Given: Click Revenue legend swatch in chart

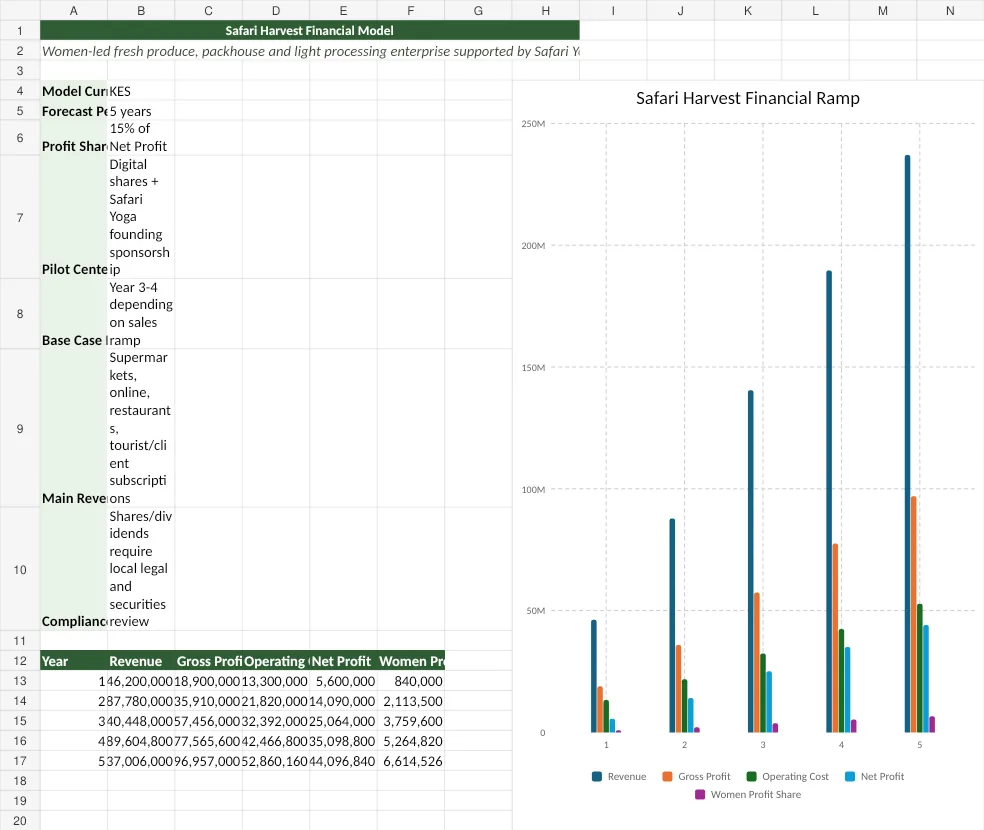Looking at the screenshot, I should point(597,776).
